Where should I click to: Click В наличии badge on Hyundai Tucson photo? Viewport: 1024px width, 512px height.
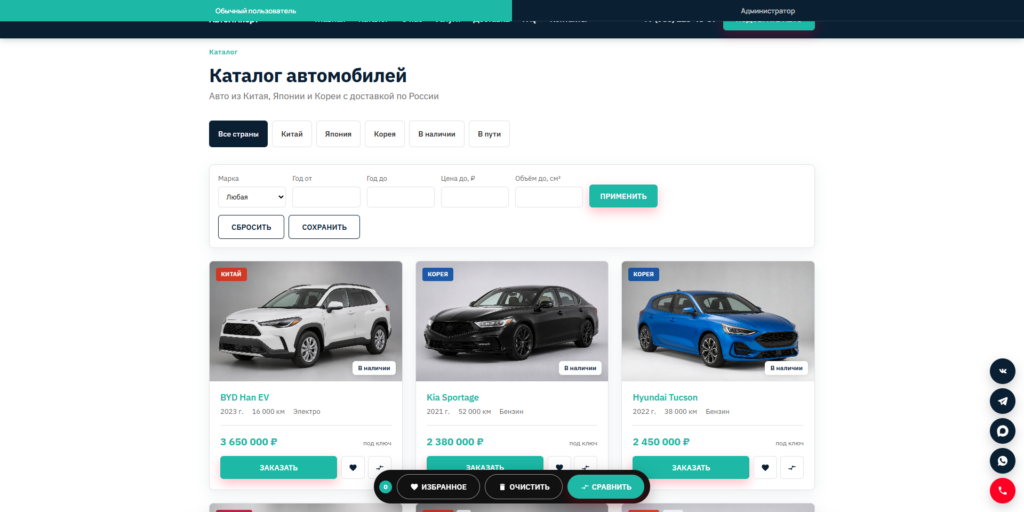786,368
